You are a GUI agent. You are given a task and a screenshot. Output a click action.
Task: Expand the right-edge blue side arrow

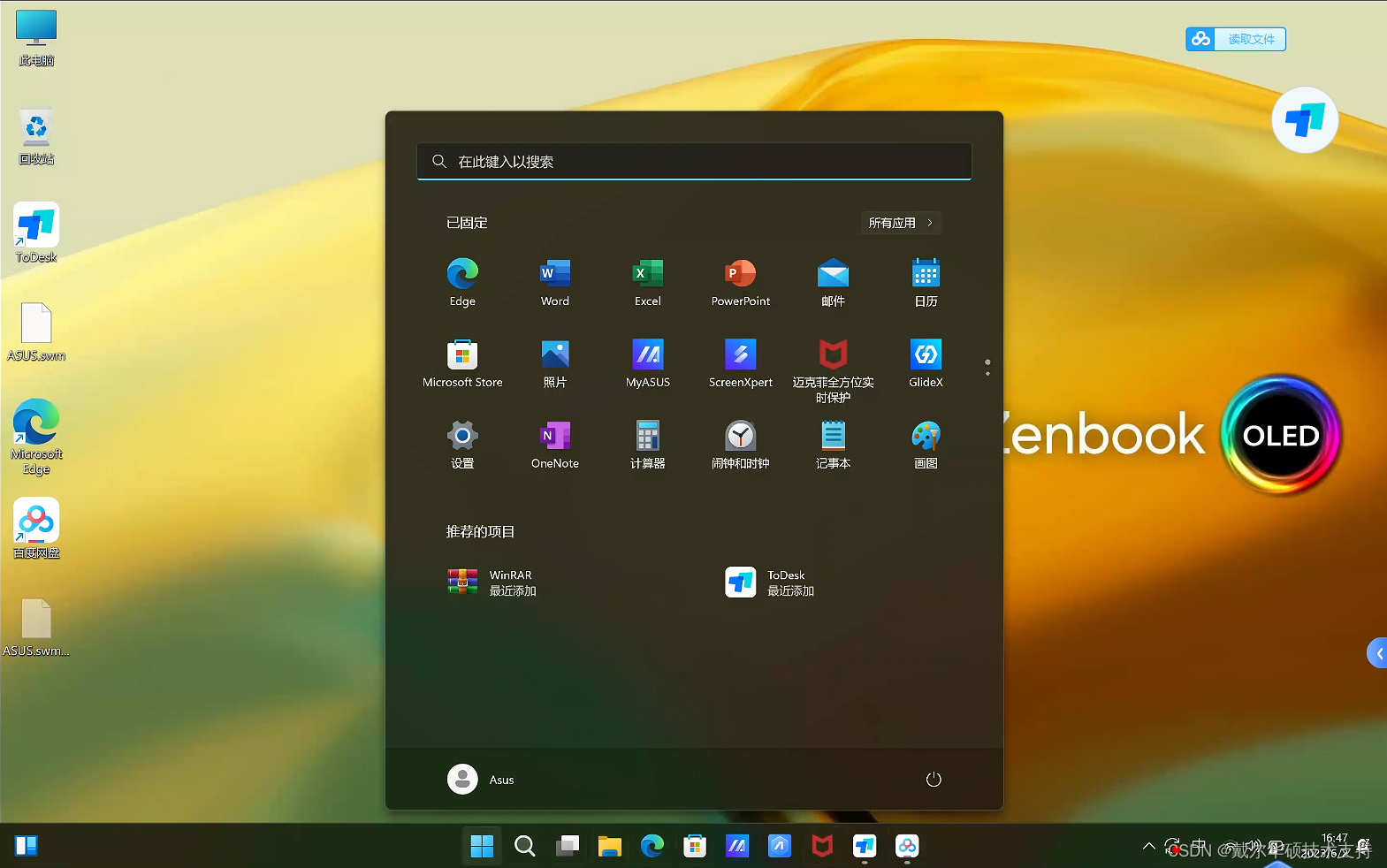1377,653
